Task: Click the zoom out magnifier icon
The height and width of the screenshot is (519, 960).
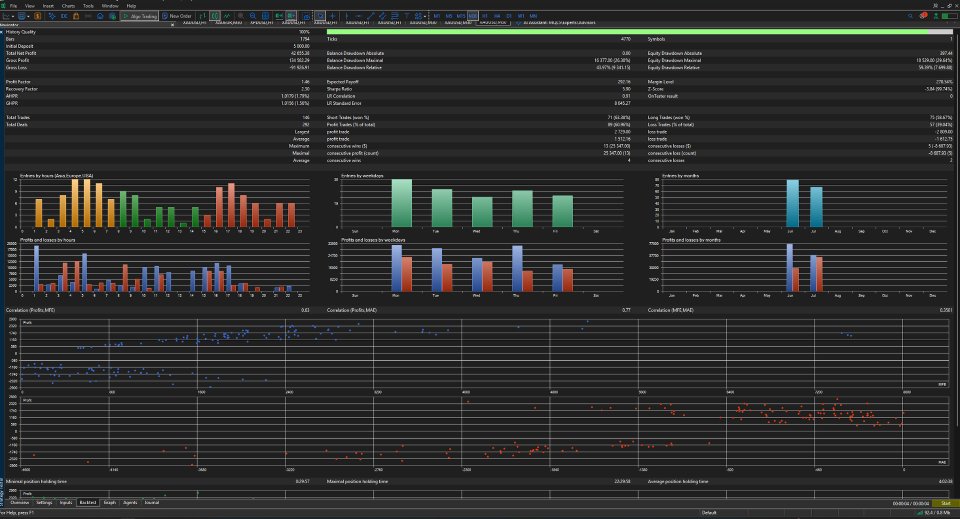Action: point(253,16)
